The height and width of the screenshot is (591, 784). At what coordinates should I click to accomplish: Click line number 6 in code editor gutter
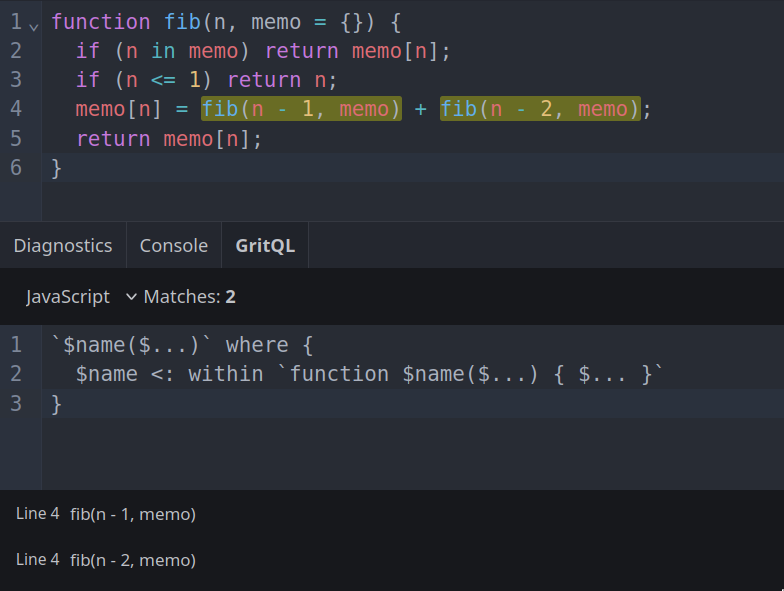point(16,167)
